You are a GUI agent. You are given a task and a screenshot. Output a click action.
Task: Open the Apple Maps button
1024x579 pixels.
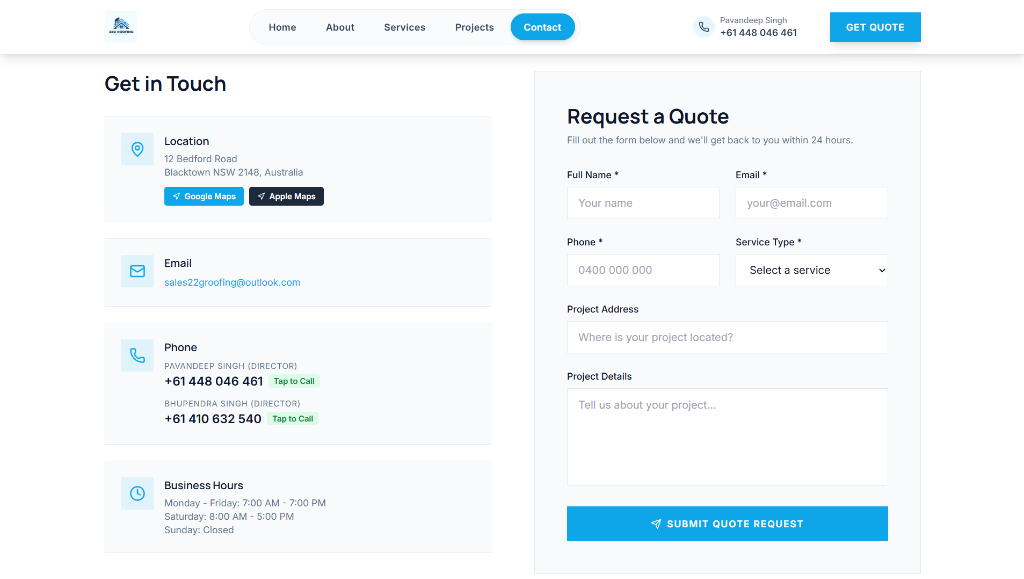(x=286, y=196)
